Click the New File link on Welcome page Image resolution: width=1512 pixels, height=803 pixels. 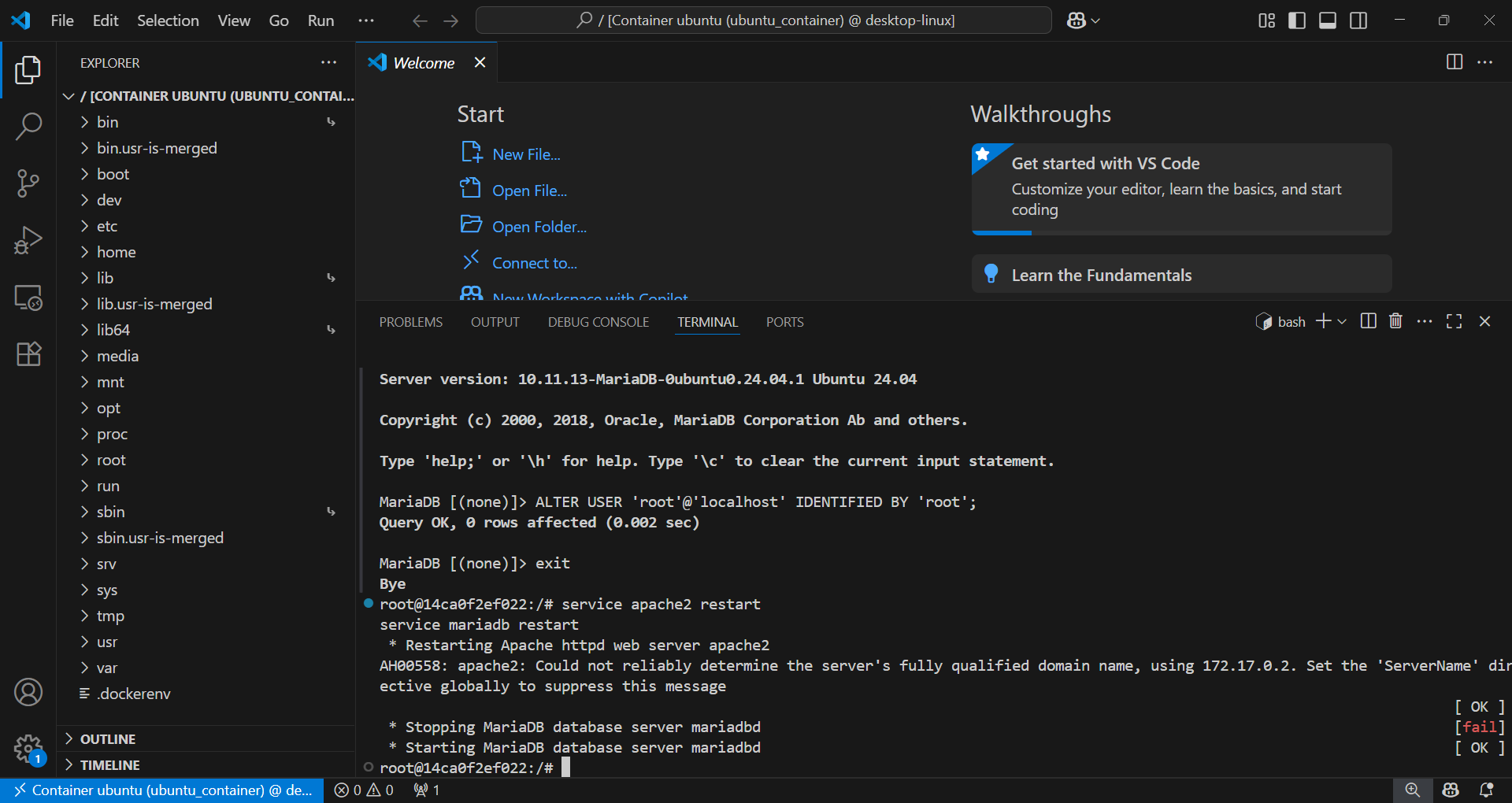(526, 154)
